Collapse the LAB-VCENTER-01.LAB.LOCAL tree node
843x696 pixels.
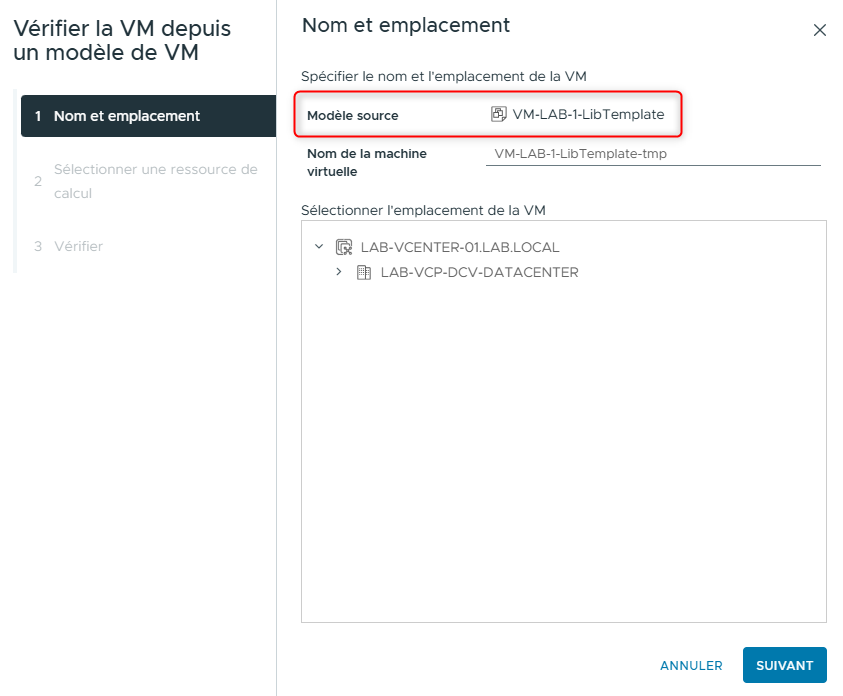[319, 247]
